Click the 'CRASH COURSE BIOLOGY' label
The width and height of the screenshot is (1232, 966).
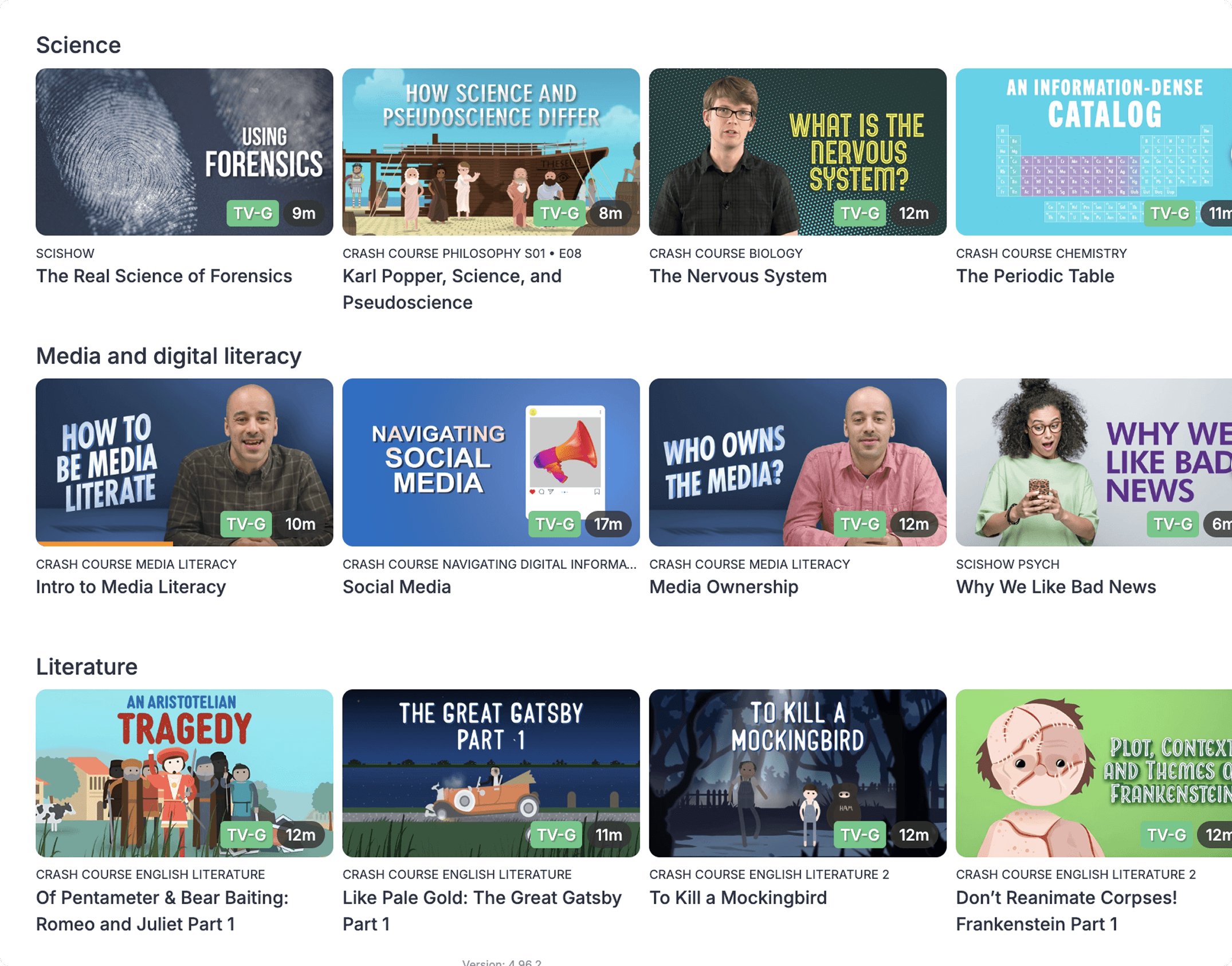click(726, 253)
